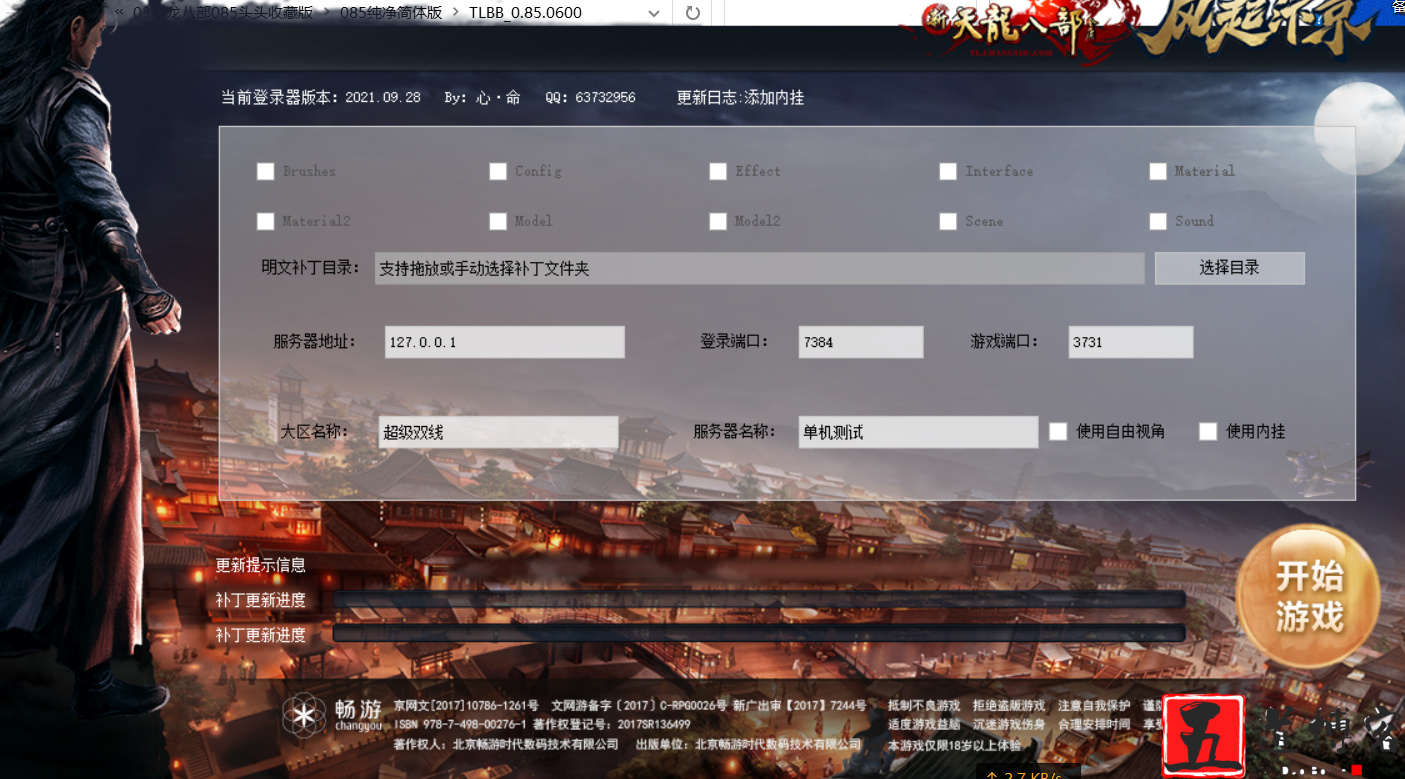Click the lower 补丁更新进度 progress bar
This screenshot has height=779, width=1405.
tap(759, 634)
